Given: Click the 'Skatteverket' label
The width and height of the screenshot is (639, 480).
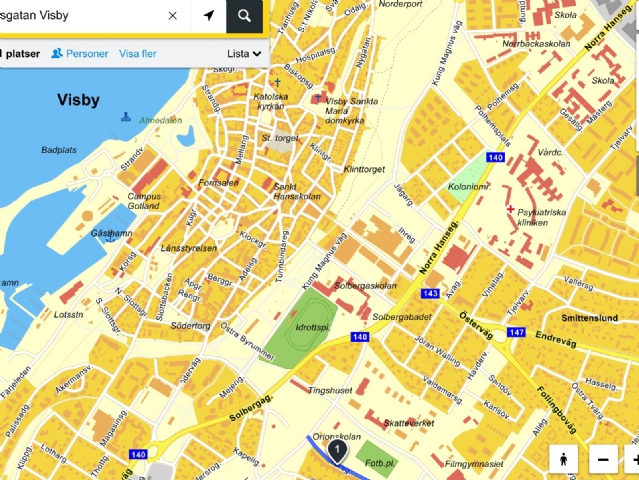Looking at the screenshot, I should (x=409, y=423).
